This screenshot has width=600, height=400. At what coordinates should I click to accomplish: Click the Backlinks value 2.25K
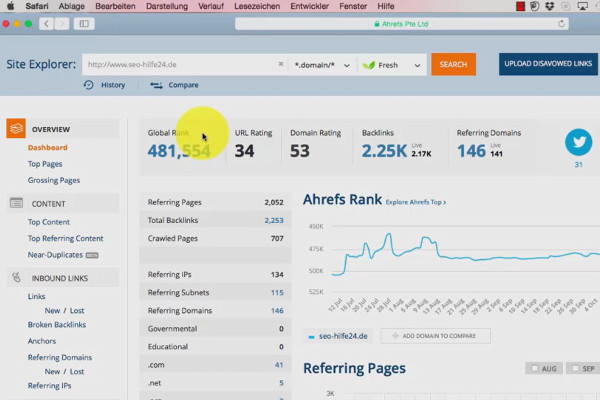pyautogui.click(x=384, y=151)
